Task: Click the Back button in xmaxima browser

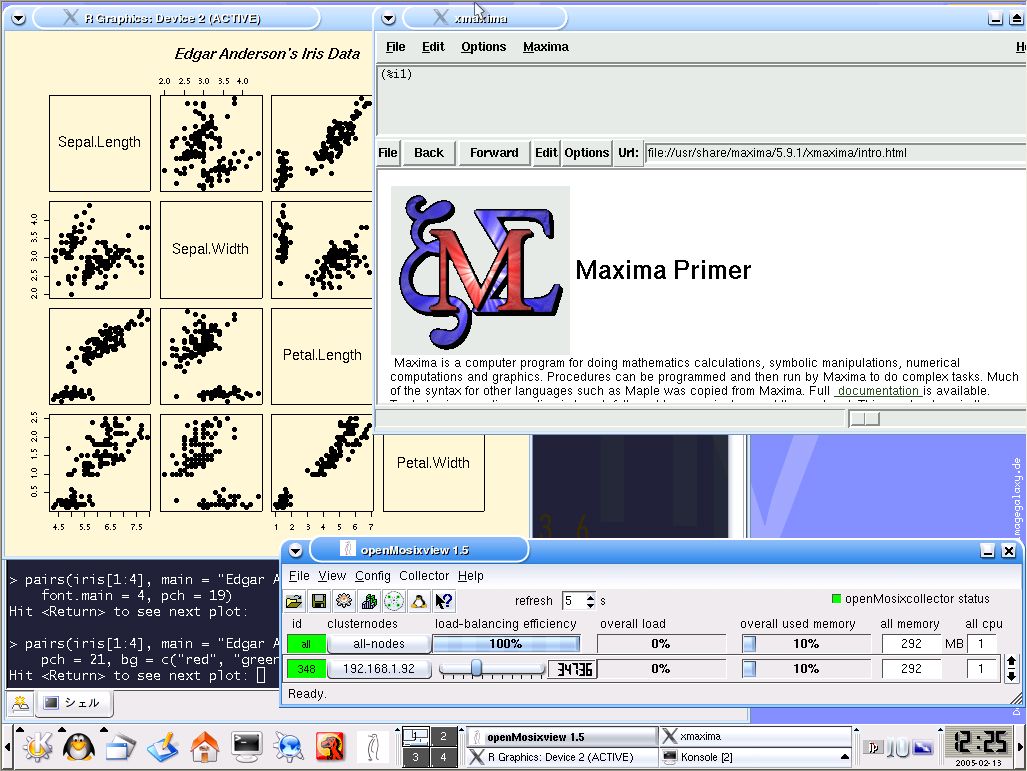Action: click(x=428, y=153)
